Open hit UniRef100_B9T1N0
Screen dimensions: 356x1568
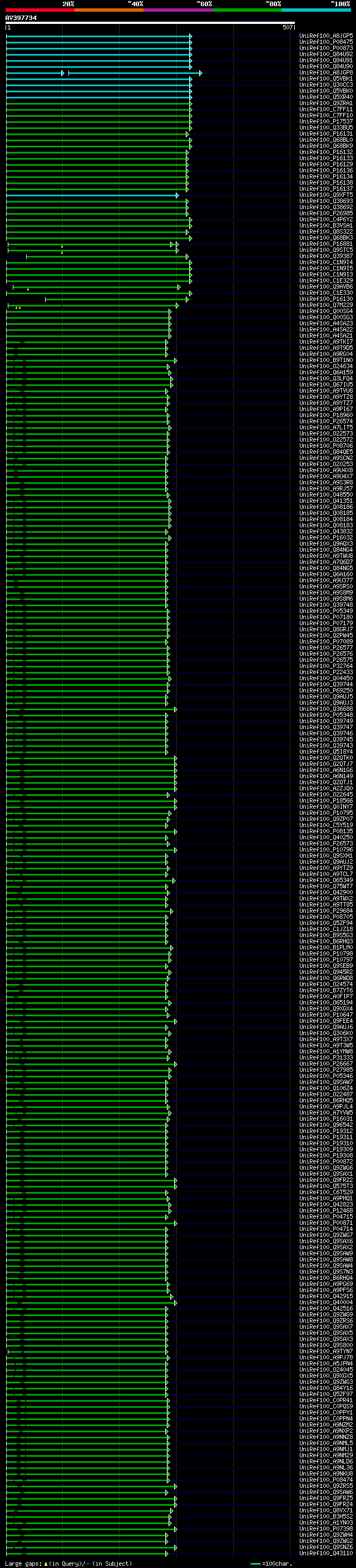(325, 360)
